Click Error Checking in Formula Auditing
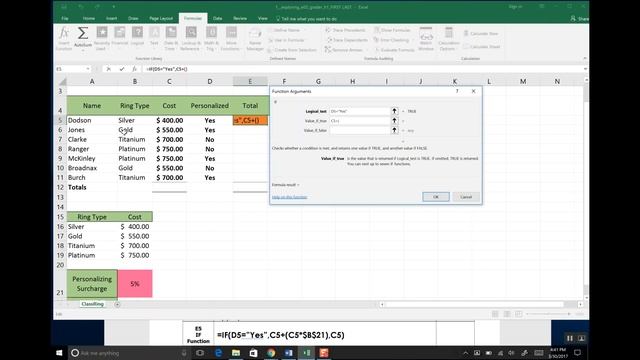This screenshot has height=360, width=640. point(392,40)
